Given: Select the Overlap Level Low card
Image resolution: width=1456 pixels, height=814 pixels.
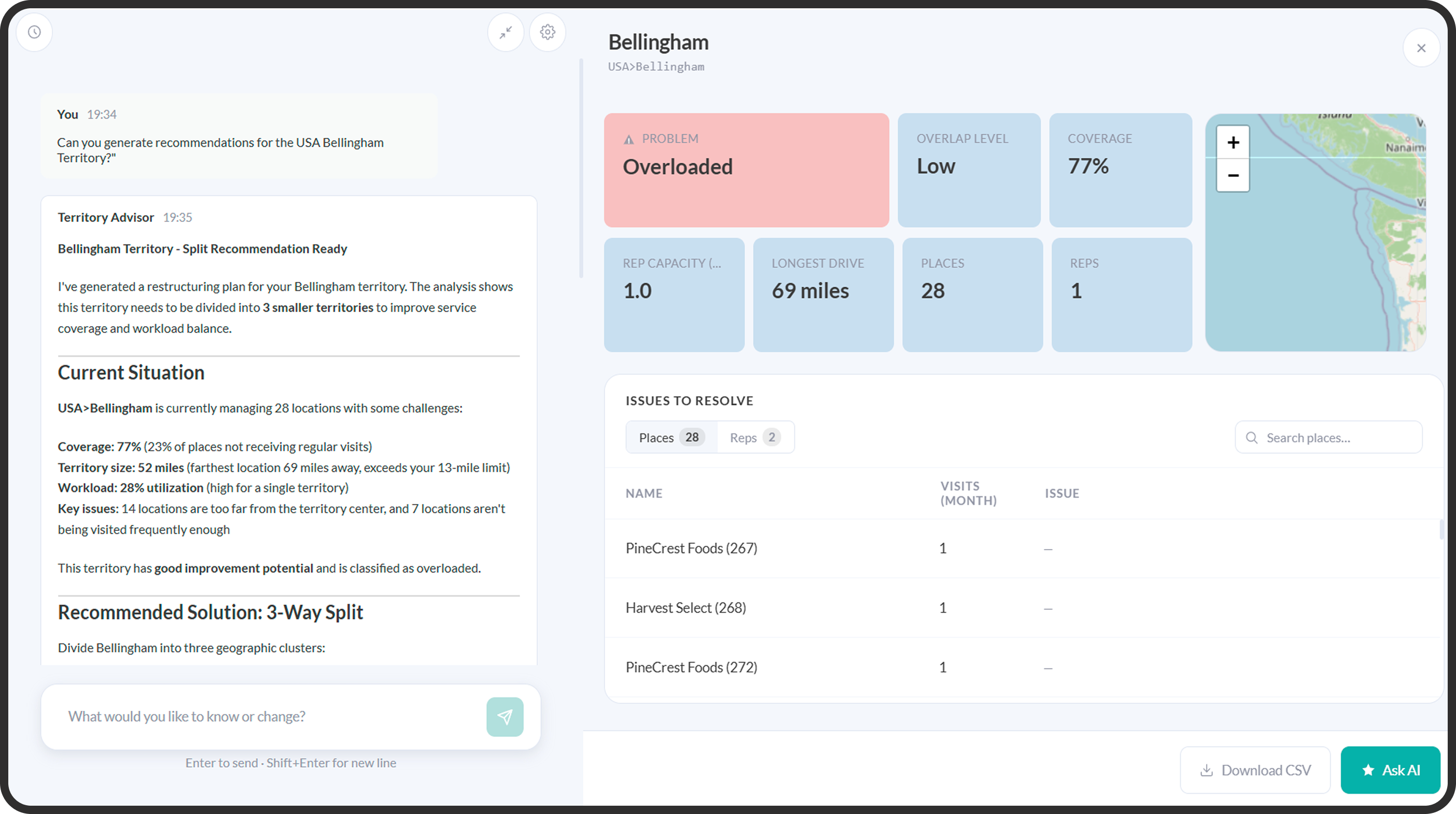Looking at the screenshot, I should 969,170.
